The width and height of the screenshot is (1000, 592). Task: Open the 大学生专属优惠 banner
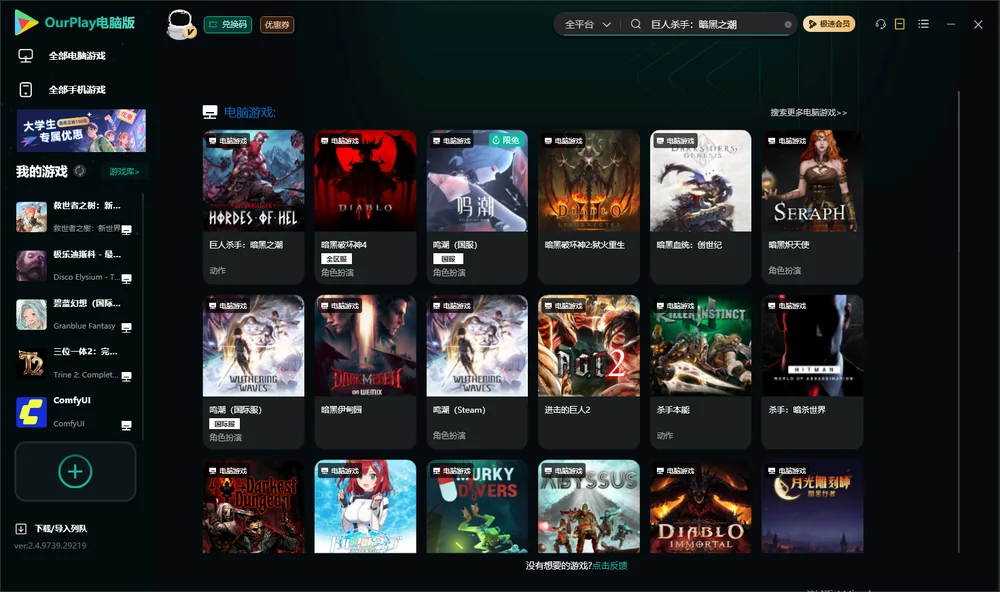click(x=81, y=130)
